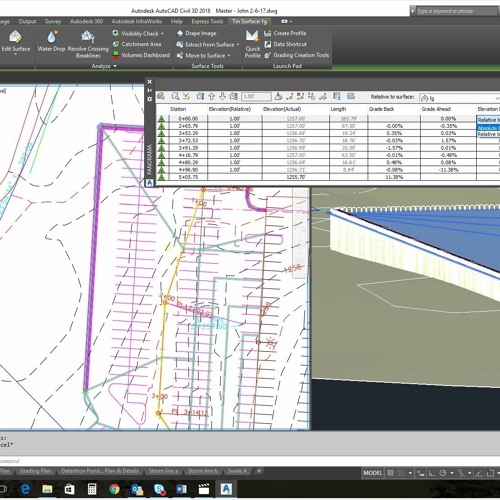Open Google Chrome from the taskbar
This screenshot has height=500, width=500.
(114, 489)
